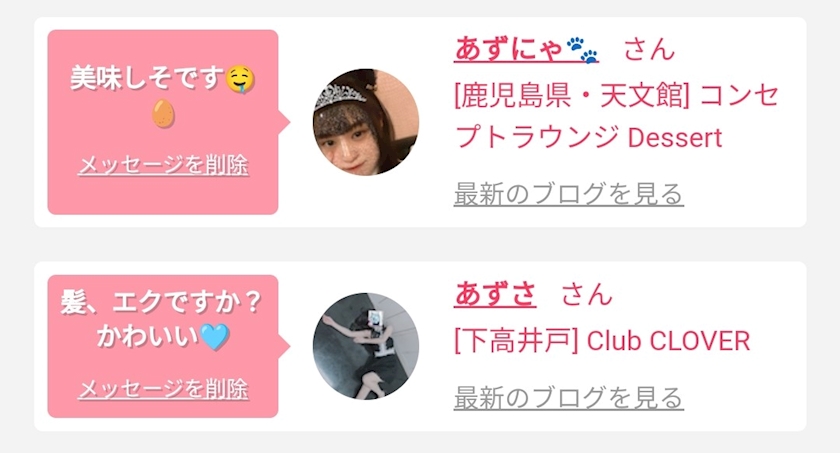The image size is (840, 453).
Task: Select the [下高井戸] Club CLOVER shop text
Action: (x=602, y=341)
